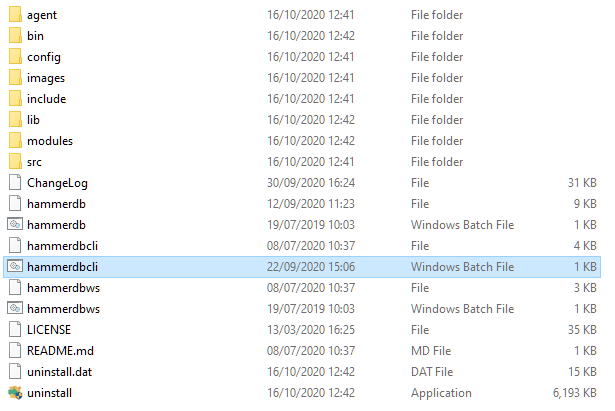
Task: Click the ChangeLog blank file icon
Action: tap(15, 182)
